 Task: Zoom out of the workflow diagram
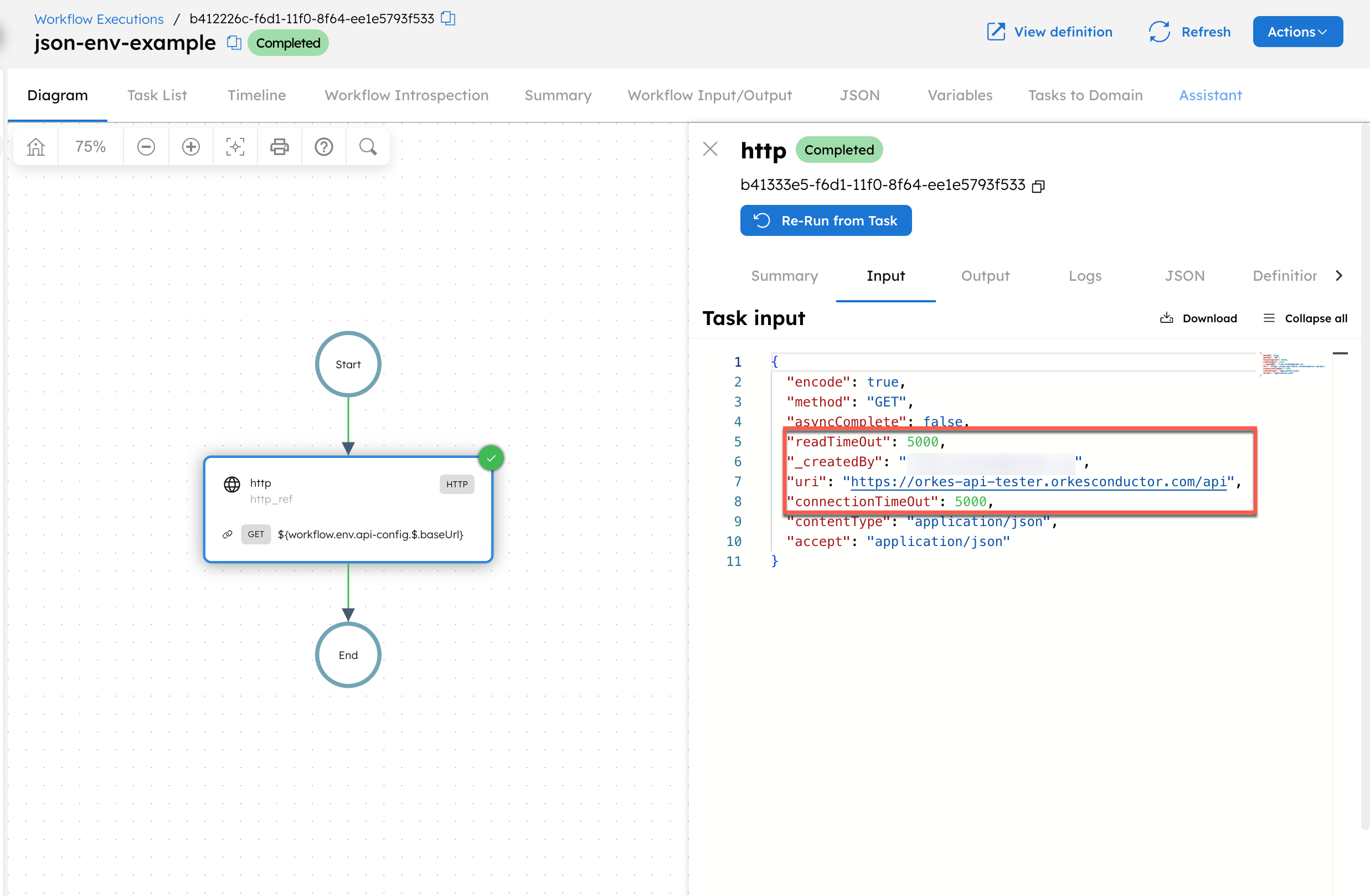tap(146, 147)
